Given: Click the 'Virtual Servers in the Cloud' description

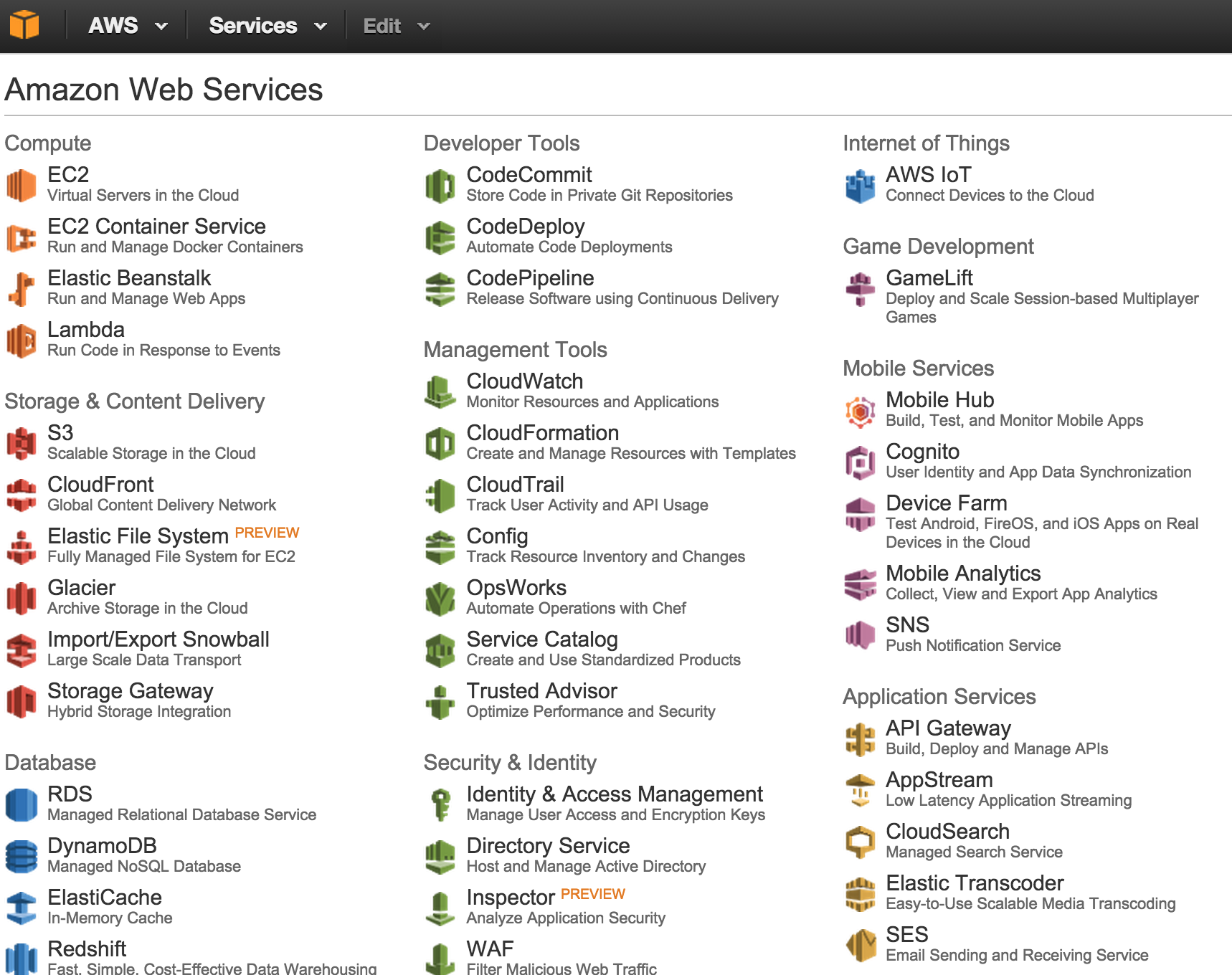Looking at the screenshot, I should click(x=143, y=195).
